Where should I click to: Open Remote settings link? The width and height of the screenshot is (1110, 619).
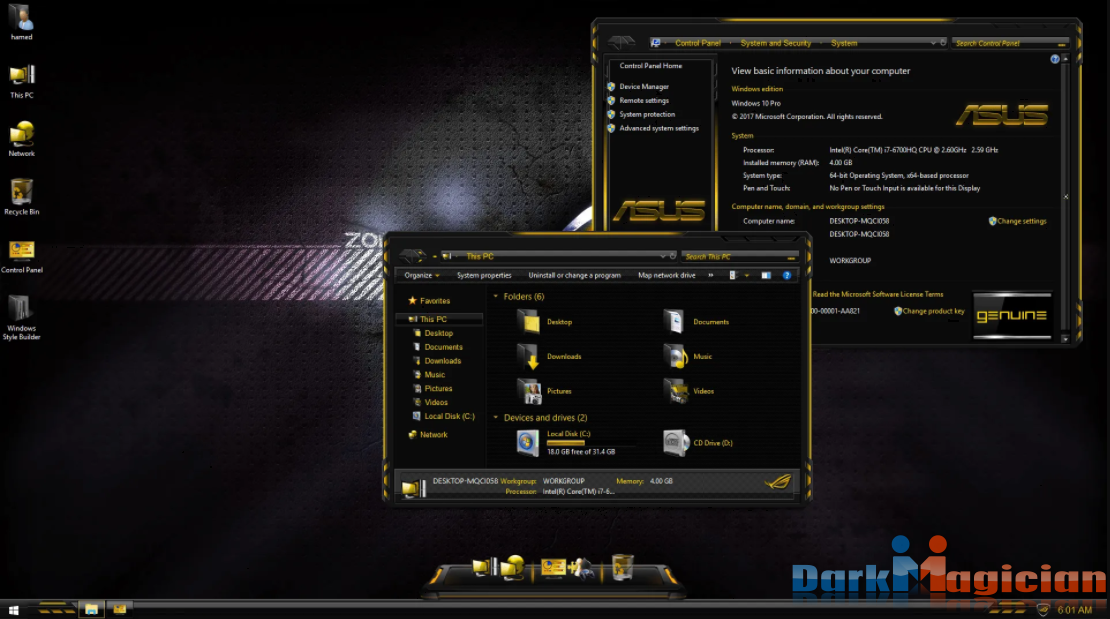[643, 101]
